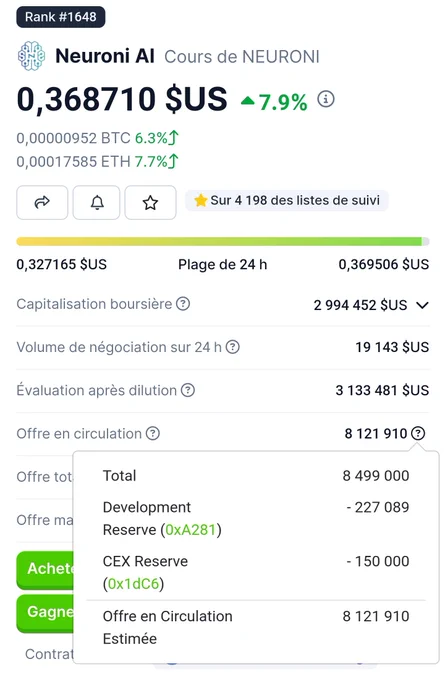Open help icon for Capitalisation boursière

point(183,304)
